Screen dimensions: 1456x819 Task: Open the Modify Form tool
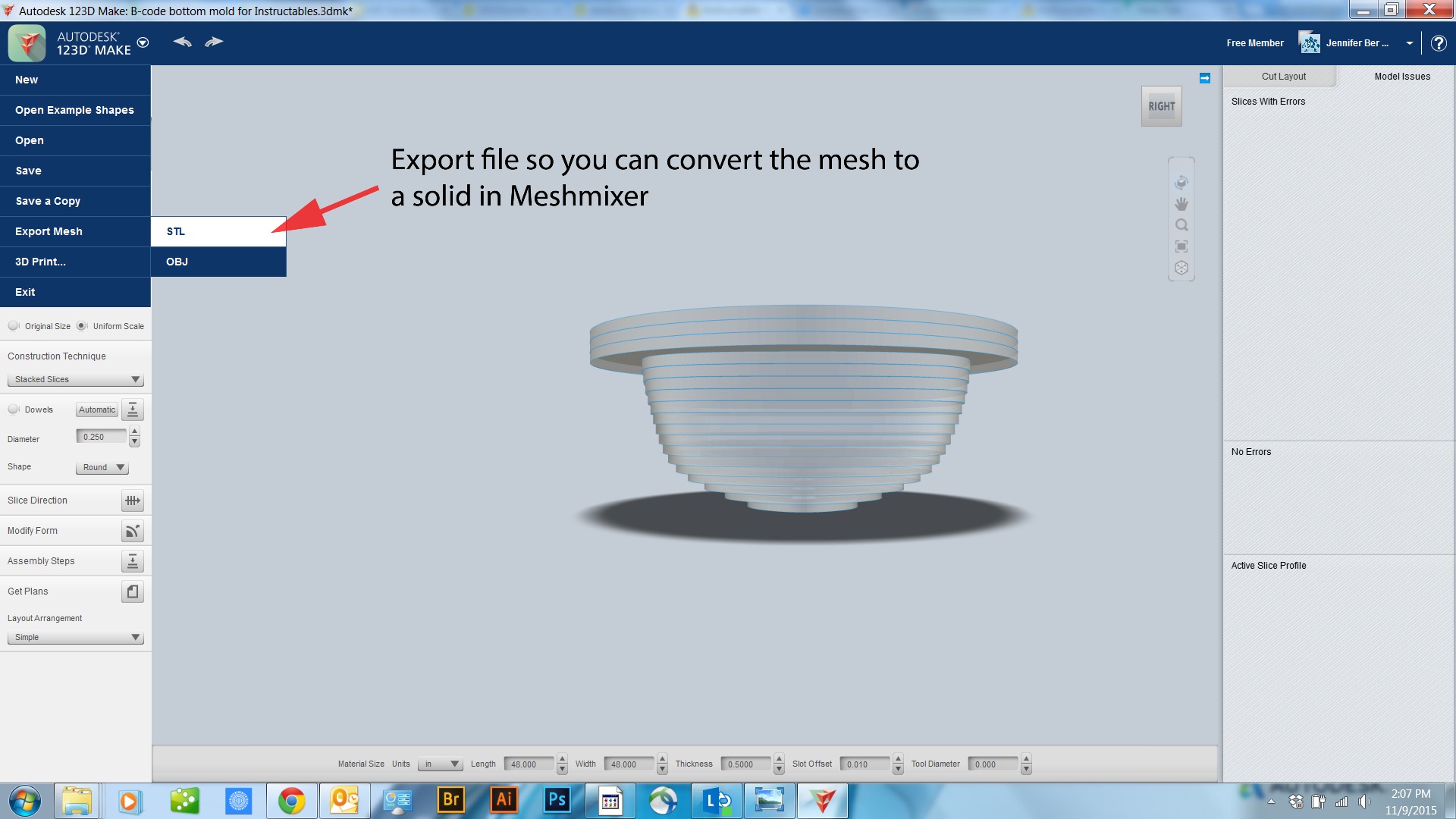[x=132, y=531]
